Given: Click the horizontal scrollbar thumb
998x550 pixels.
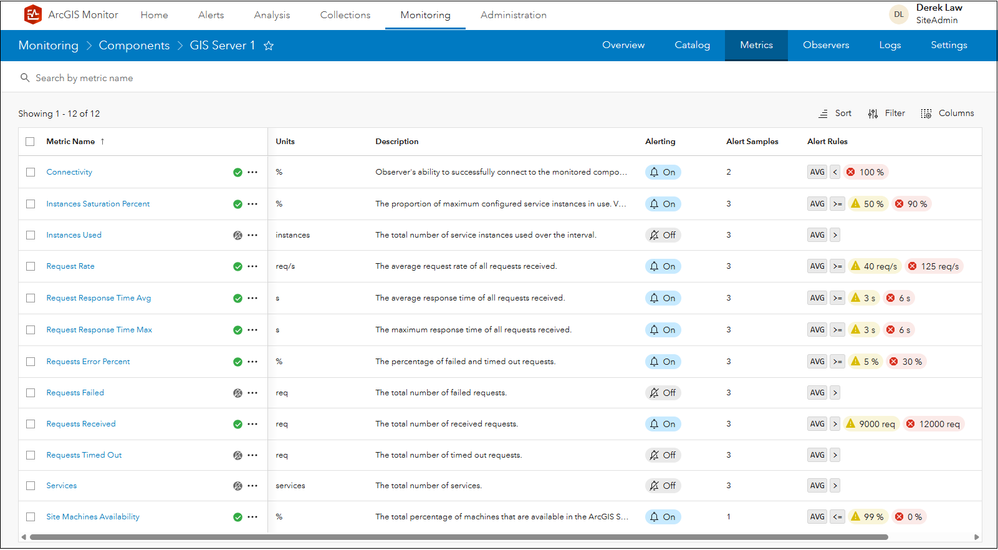Looking at the screenshot, I should point(458,537).
